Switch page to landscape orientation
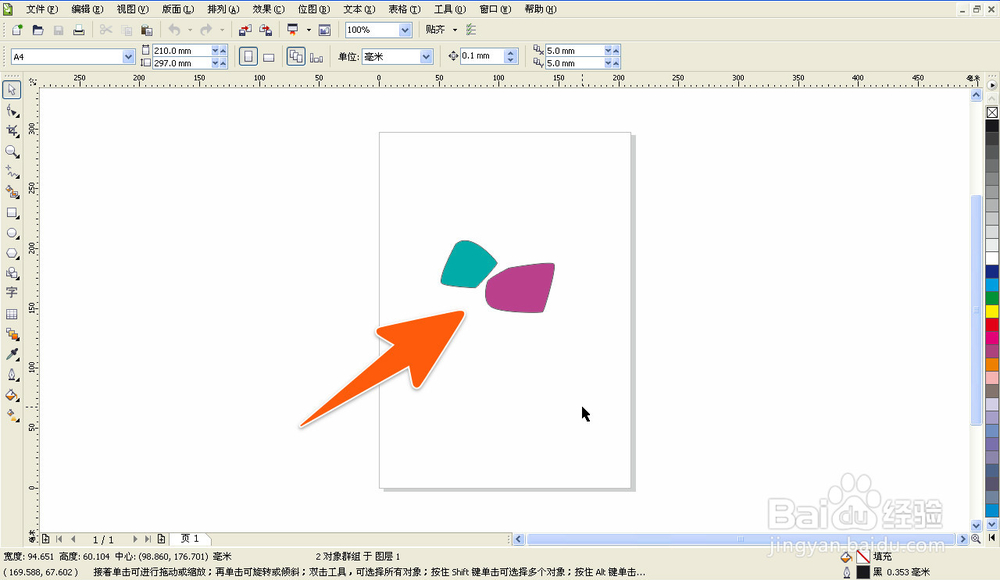This screenshot has width=1000, height=580. 269,57
